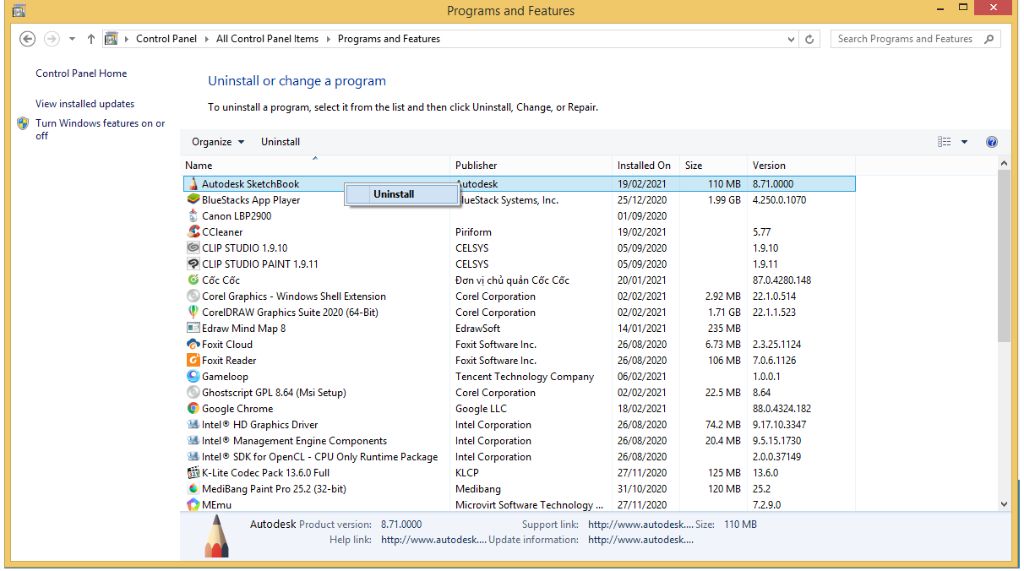The width and height of the screenshot is (1024, 571).
Task: Click the Medibang publisher cell
Action: [x=477, y=489]
